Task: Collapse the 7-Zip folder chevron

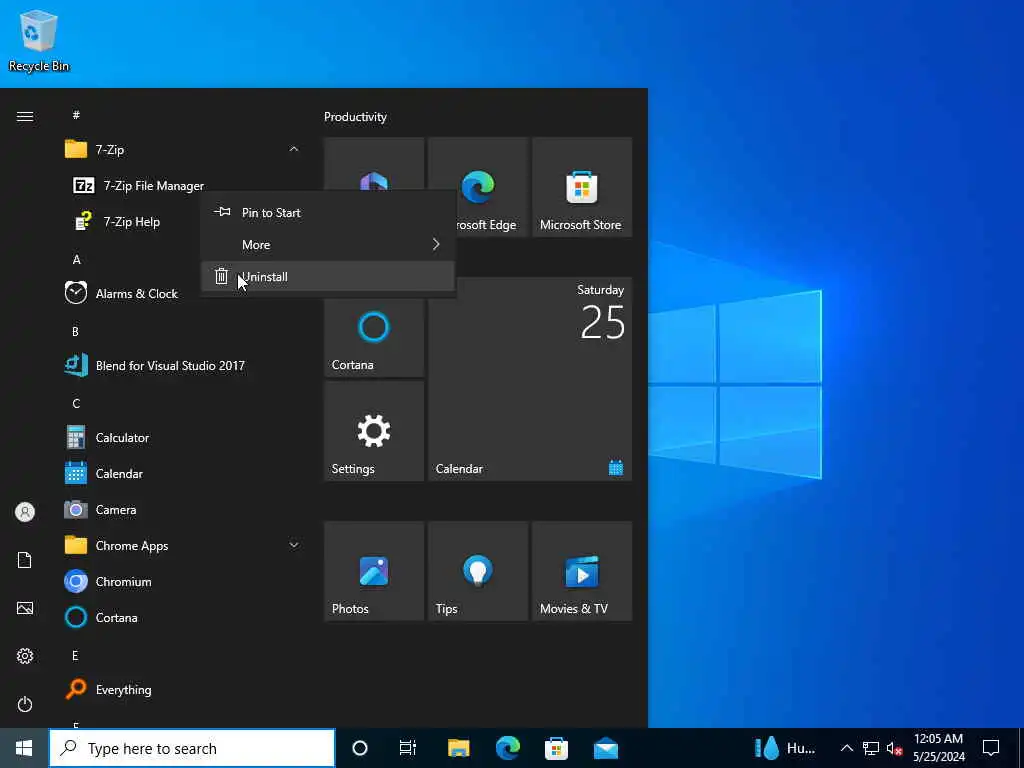Action: coord(294,150)
